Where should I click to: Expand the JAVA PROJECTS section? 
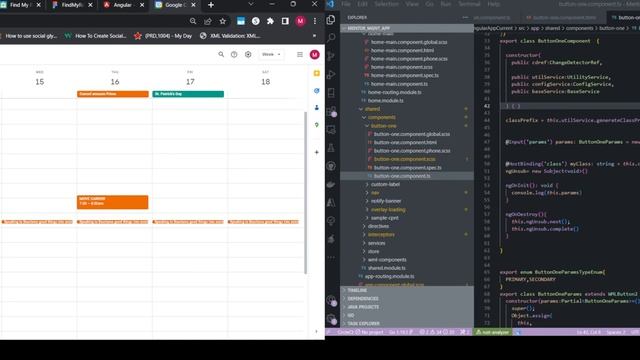click(407, 307)
